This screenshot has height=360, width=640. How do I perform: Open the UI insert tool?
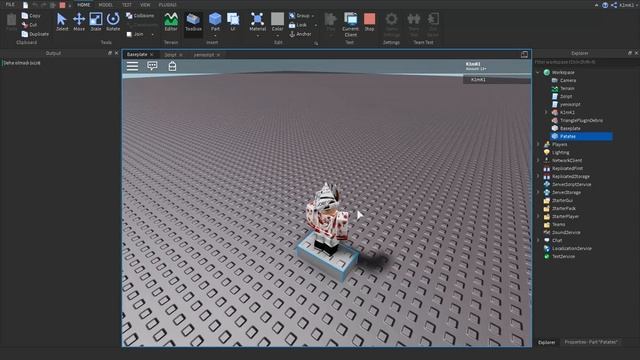pyautogui.click(x=233, y=22)
